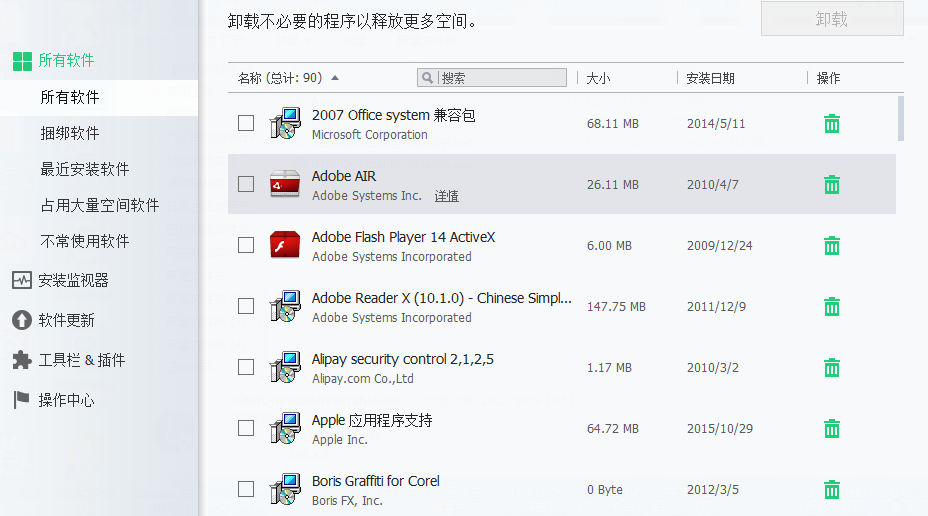Click the Adobe Reader X program icon
The height and width of the screenshot is (516, 928).
pos(285,306)
